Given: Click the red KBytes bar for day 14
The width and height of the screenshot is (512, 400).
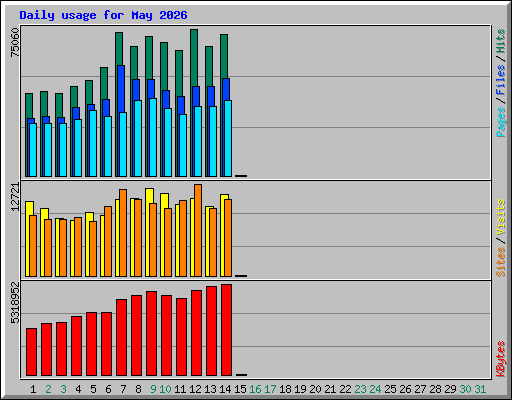Looking at the screenshot, I should [226, 330].
